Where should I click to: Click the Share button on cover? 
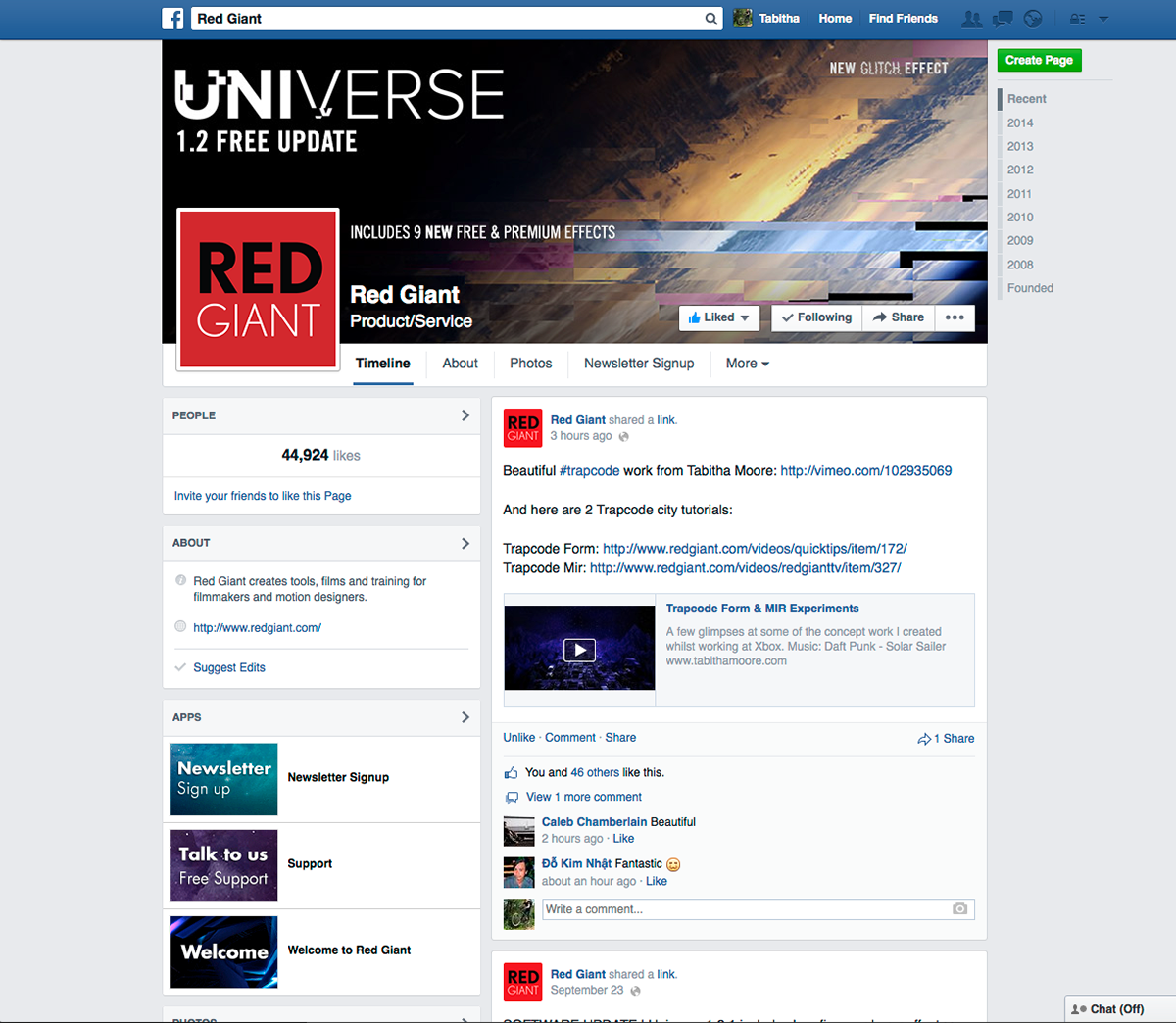[899, 317]
